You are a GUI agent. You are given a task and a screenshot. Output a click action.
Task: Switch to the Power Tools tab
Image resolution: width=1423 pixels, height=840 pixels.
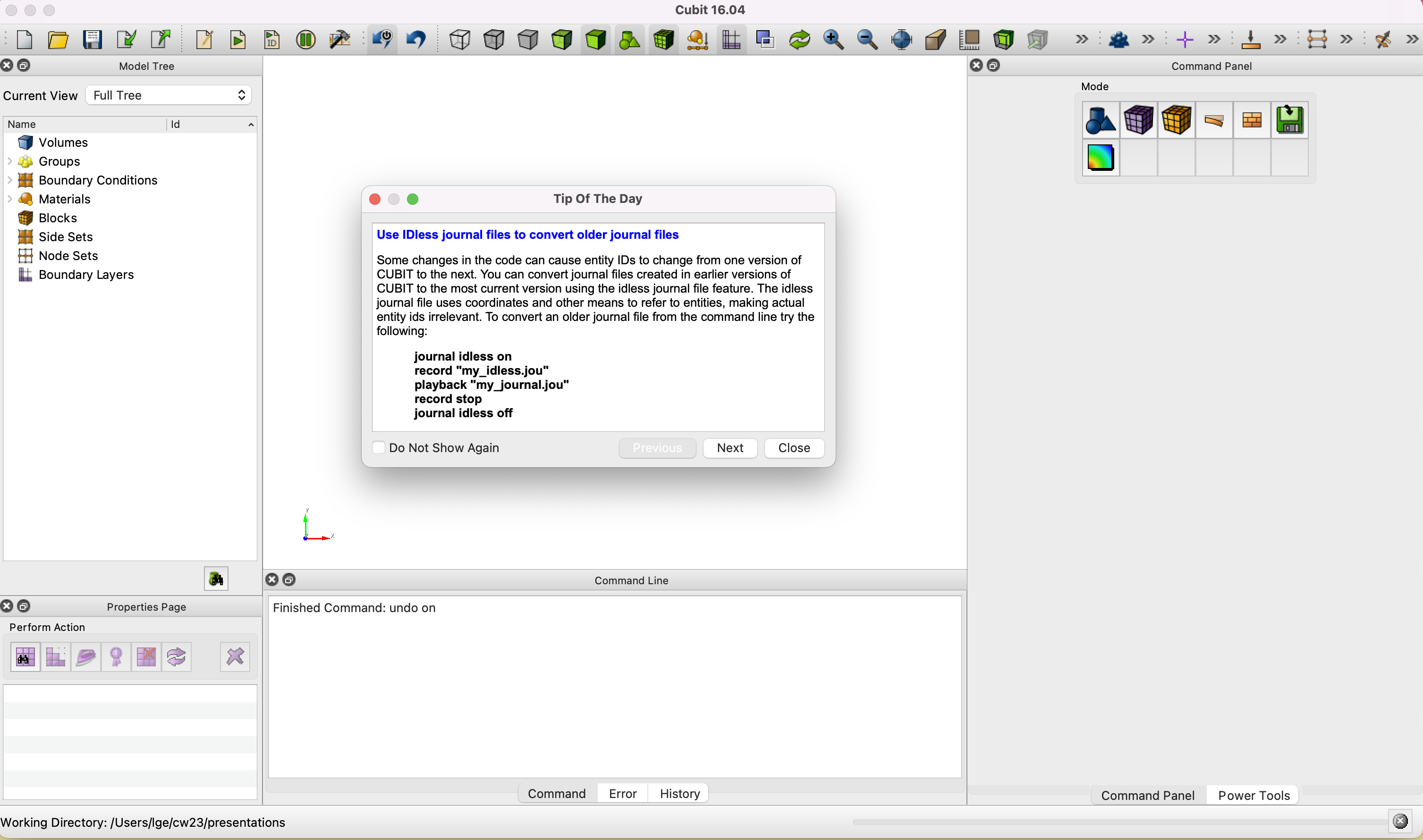coord(1254,795)
